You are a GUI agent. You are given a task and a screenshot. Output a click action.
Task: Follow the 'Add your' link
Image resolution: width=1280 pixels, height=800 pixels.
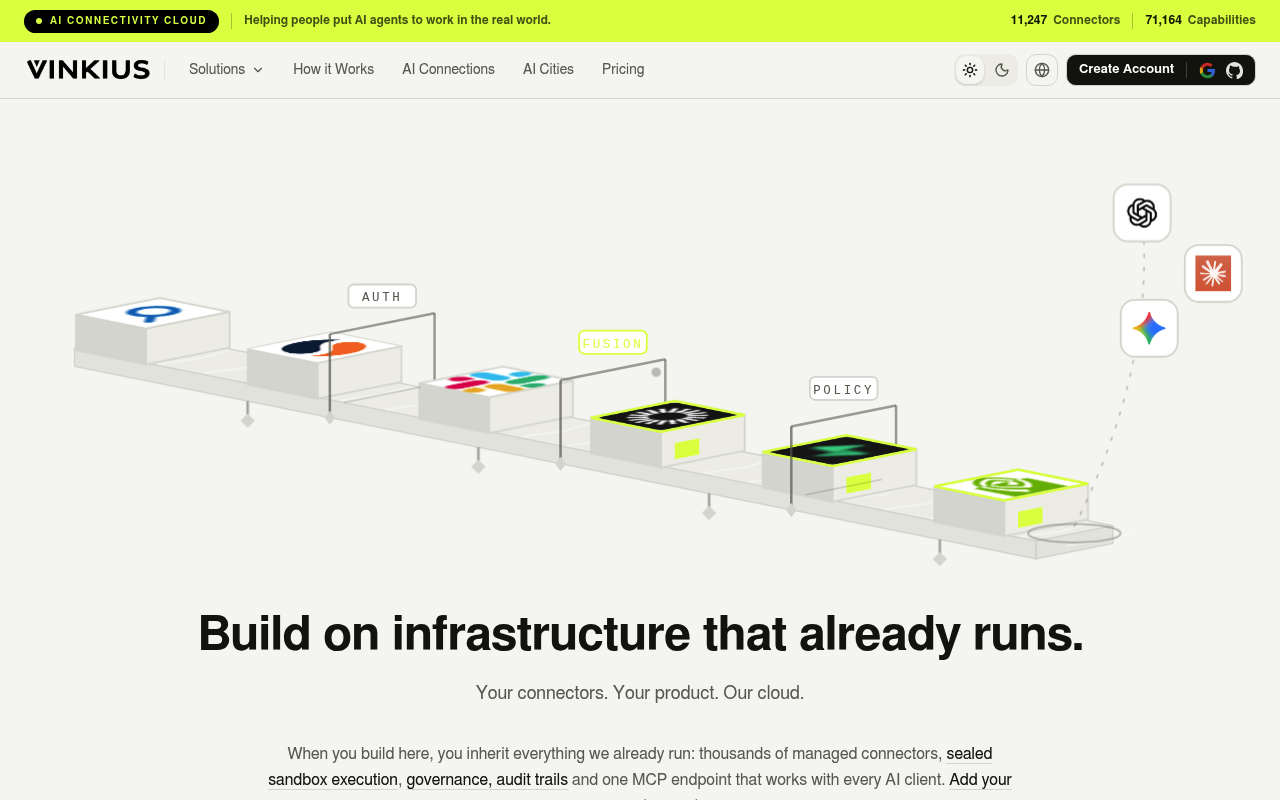click(980, 779)
